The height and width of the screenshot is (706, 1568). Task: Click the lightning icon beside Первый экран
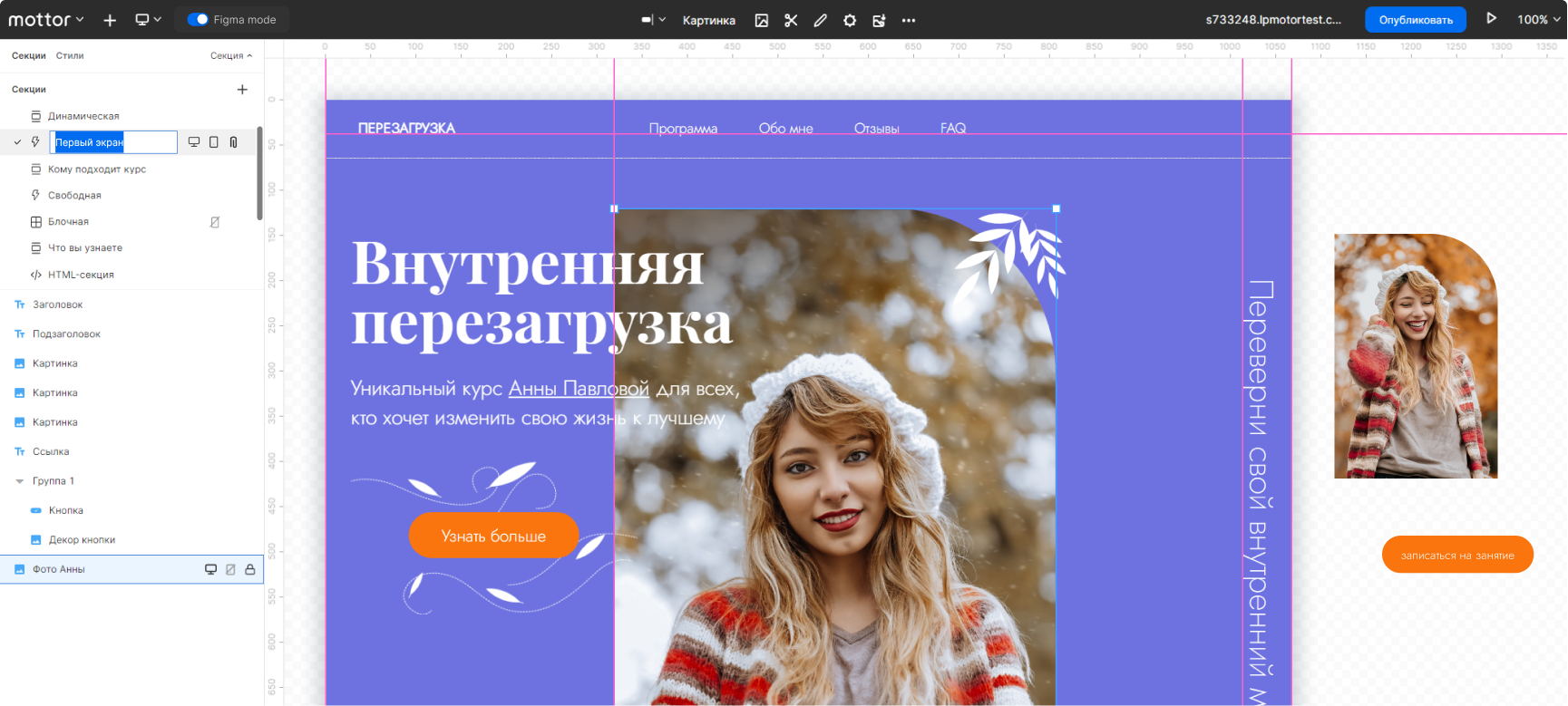click(x=35, y=142)
